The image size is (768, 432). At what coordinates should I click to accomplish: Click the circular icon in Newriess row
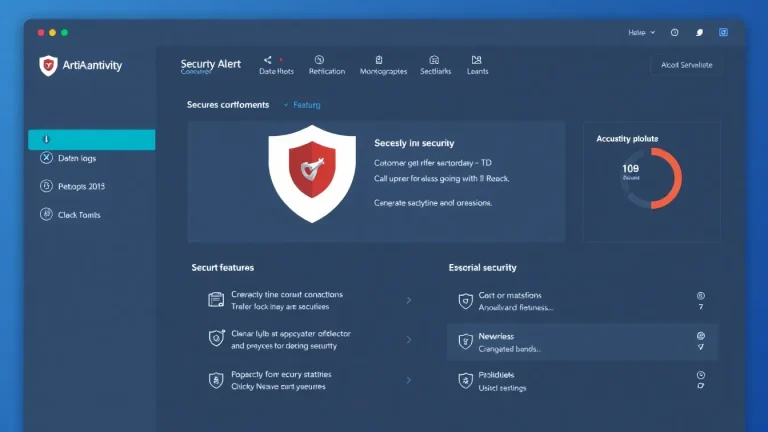[x=701, y=336]
